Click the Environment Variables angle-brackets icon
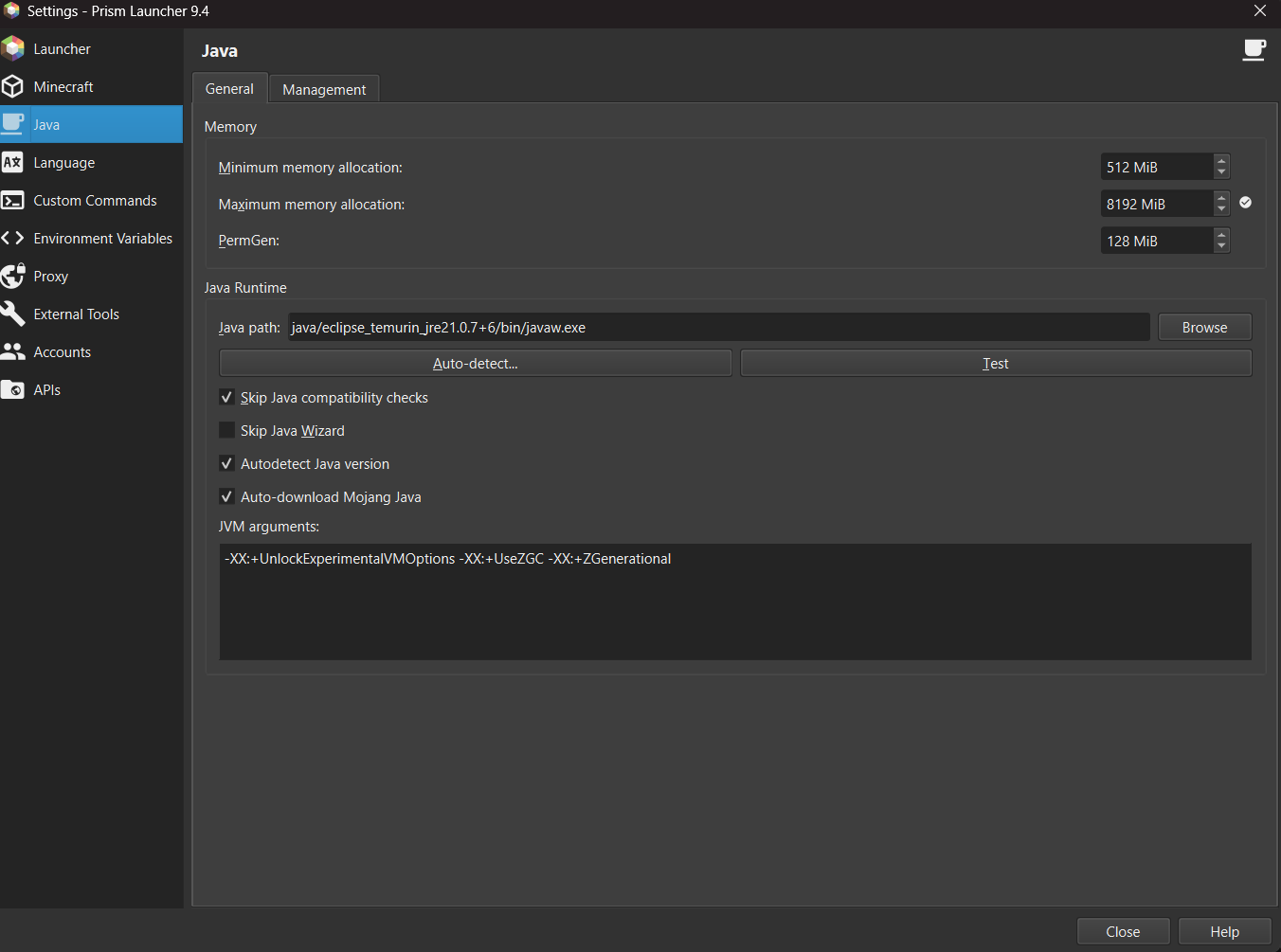This screenshot has width=1281, height=952. coord(13,238)
